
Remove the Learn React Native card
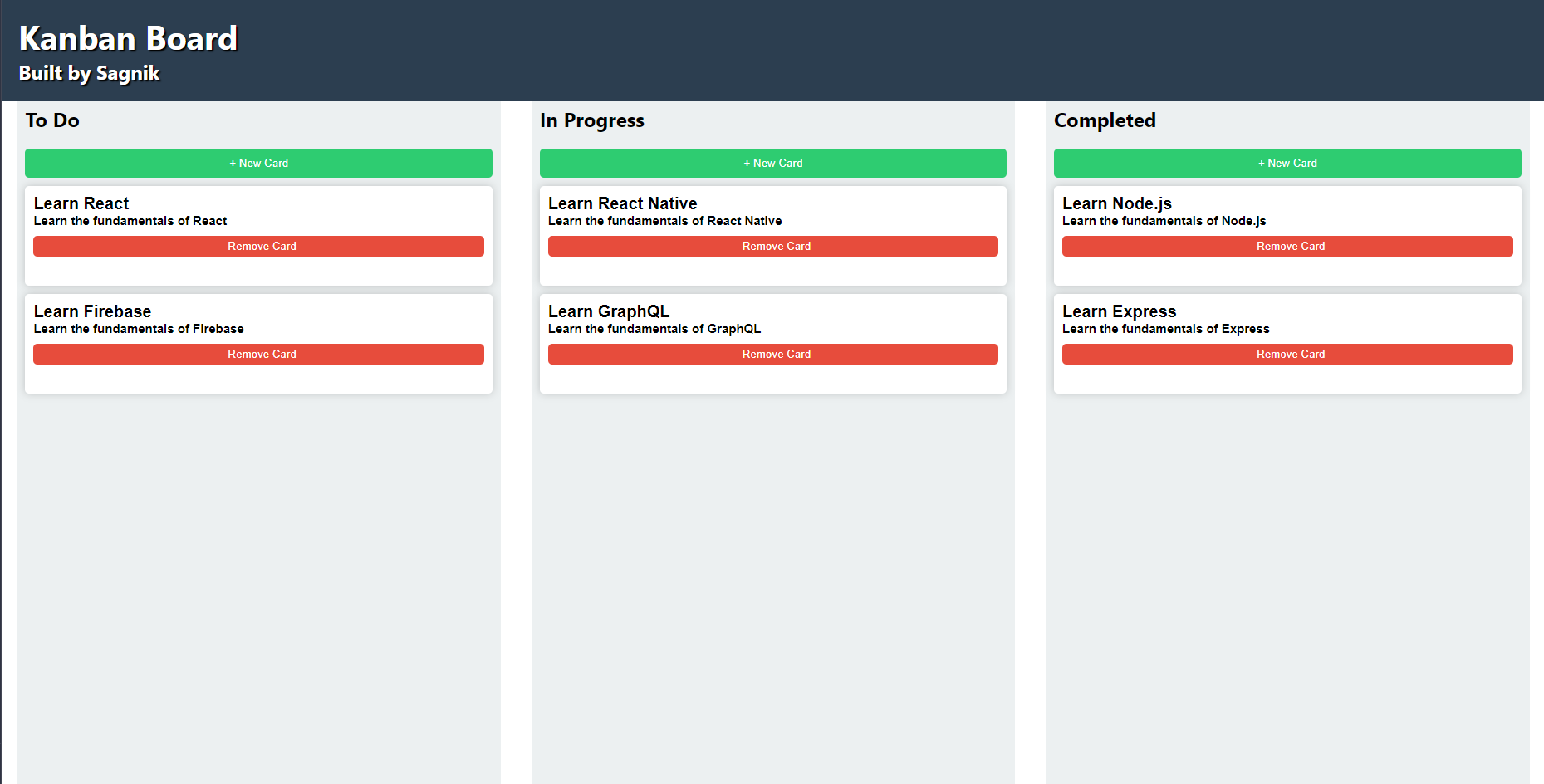coord(772,247)
